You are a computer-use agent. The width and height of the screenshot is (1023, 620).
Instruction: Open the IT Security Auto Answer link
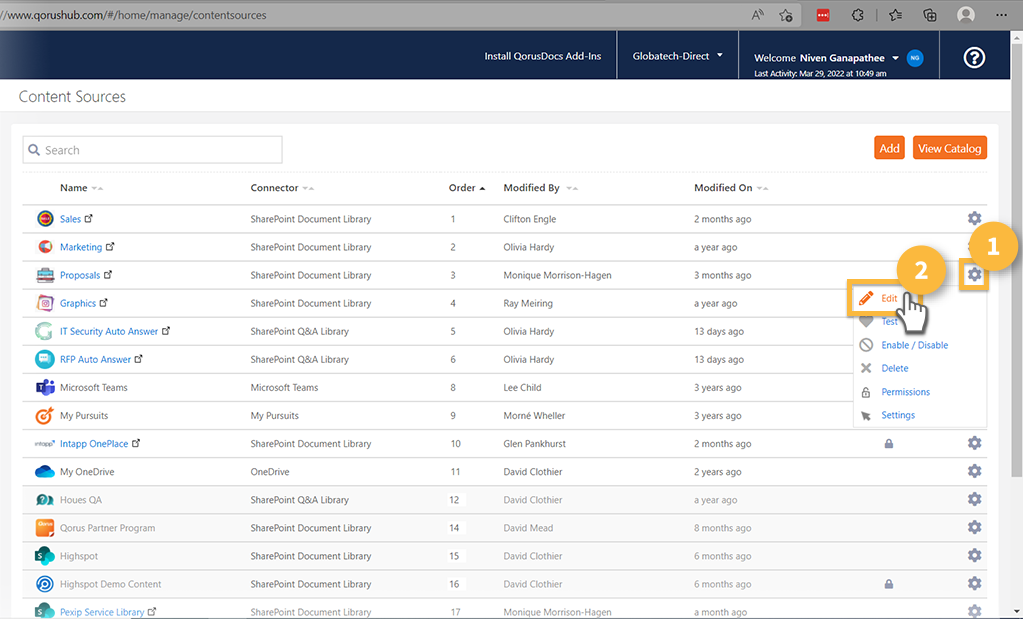pos(109,332)
